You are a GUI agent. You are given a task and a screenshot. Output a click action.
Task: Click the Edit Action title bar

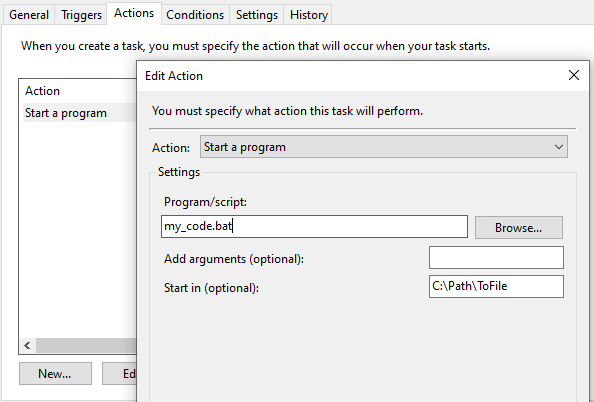[352, 76]
